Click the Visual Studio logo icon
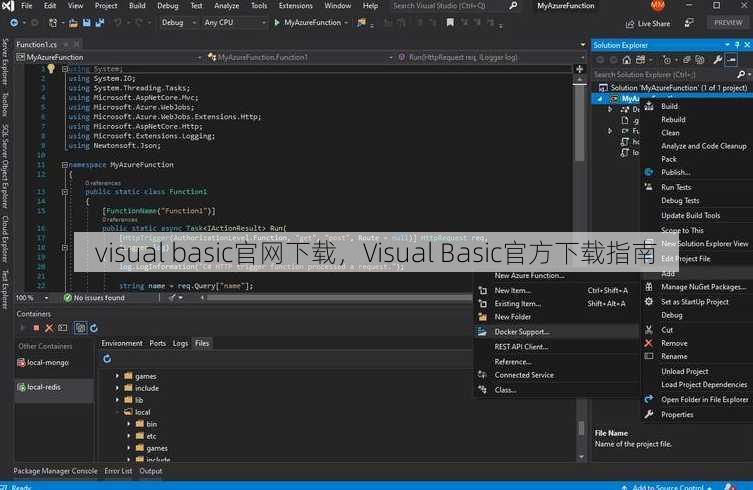 coord(8,6)
